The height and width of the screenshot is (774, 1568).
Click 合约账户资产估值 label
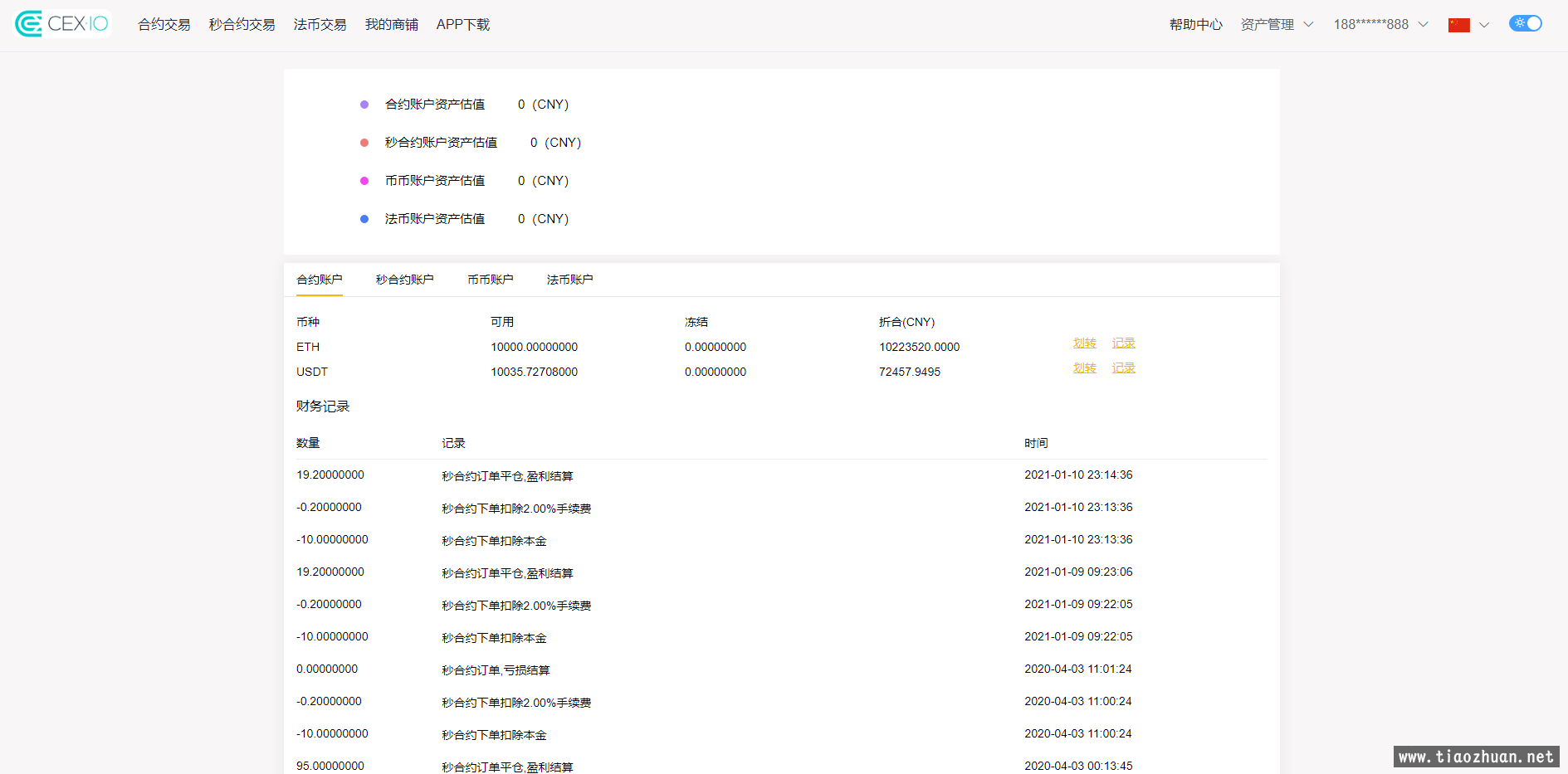tap(435, 105)
